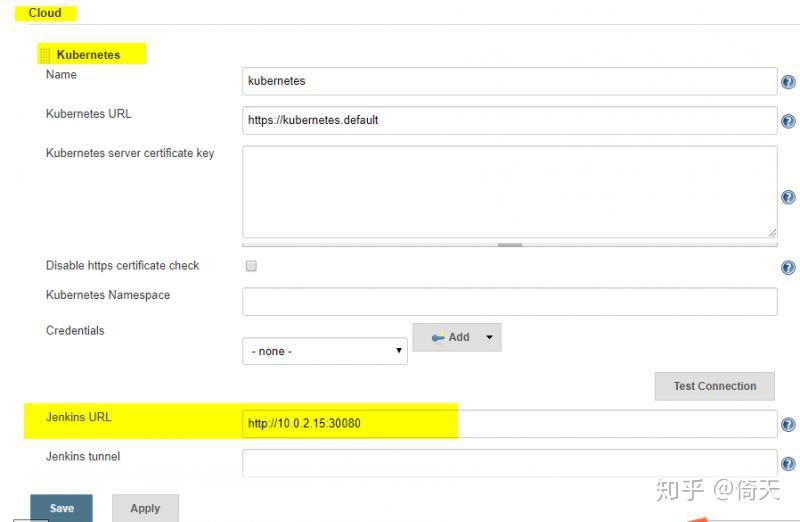Select the Cloud section heading
The height and width of the screenshot is (522, 800).
tap(45, 13)
